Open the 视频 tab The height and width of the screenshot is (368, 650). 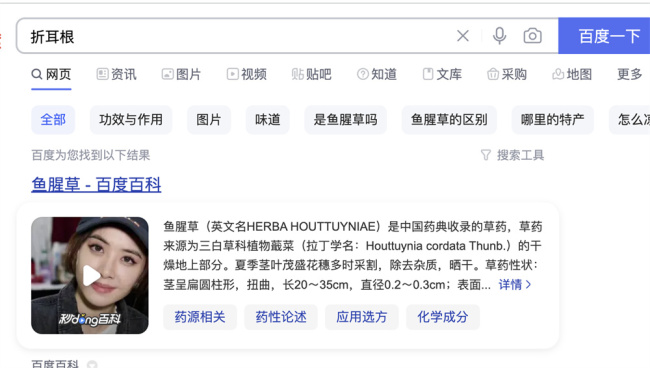(246, 75)
